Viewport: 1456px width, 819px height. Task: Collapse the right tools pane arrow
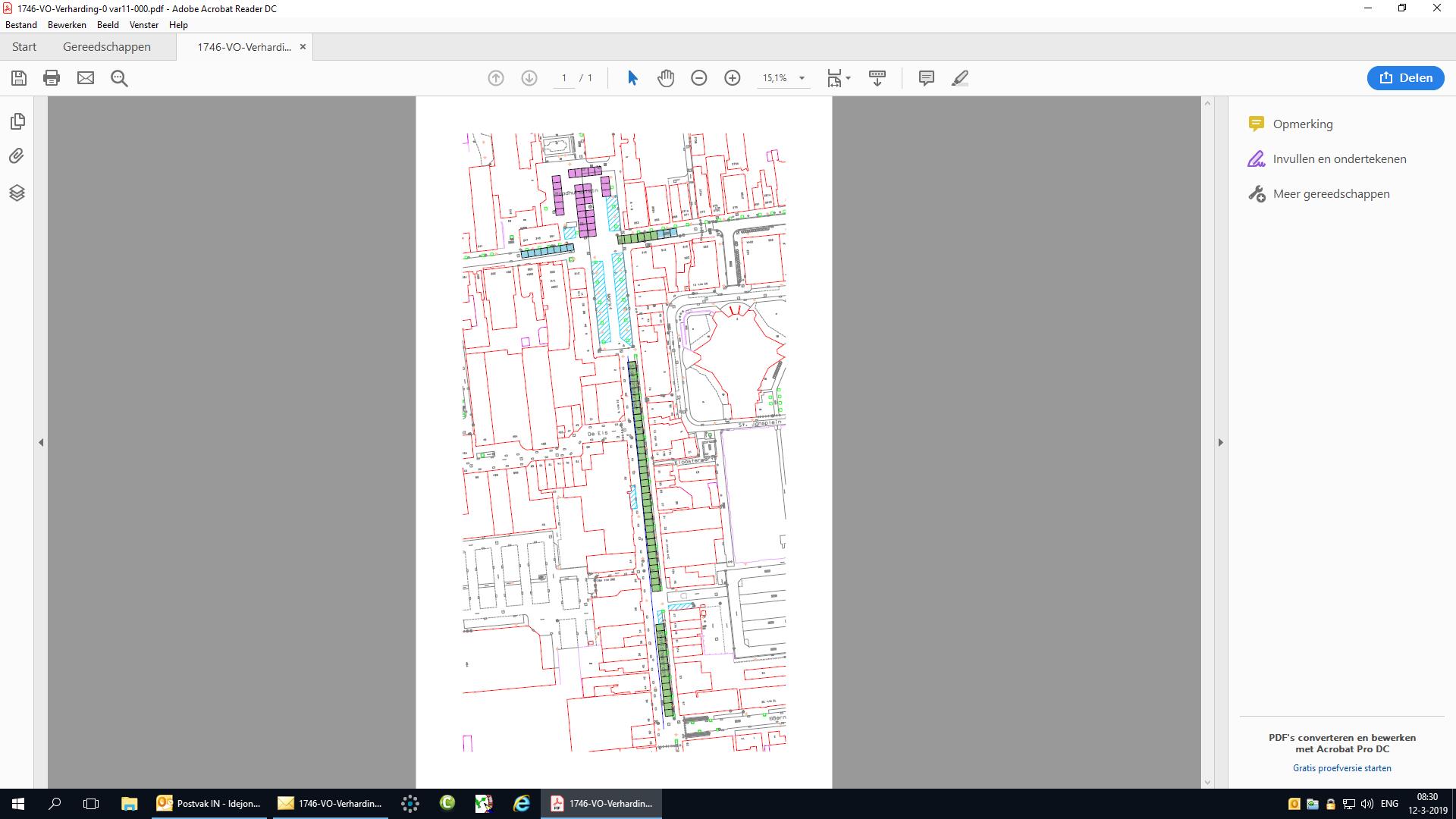[x=1220, y=442]
